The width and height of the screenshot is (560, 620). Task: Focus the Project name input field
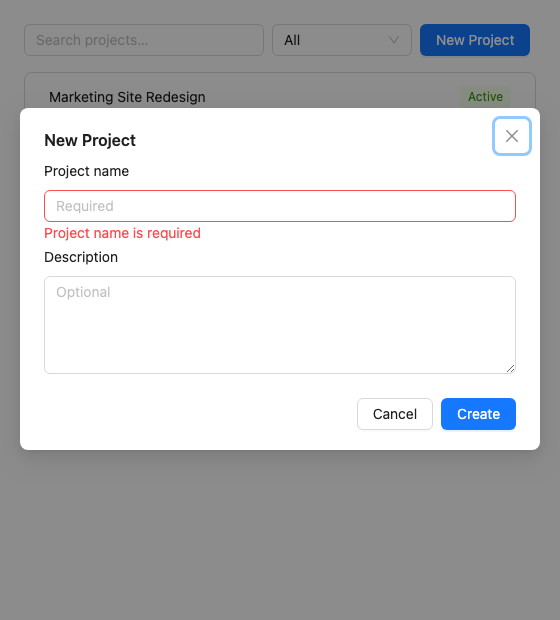click(x=280, y=206)
